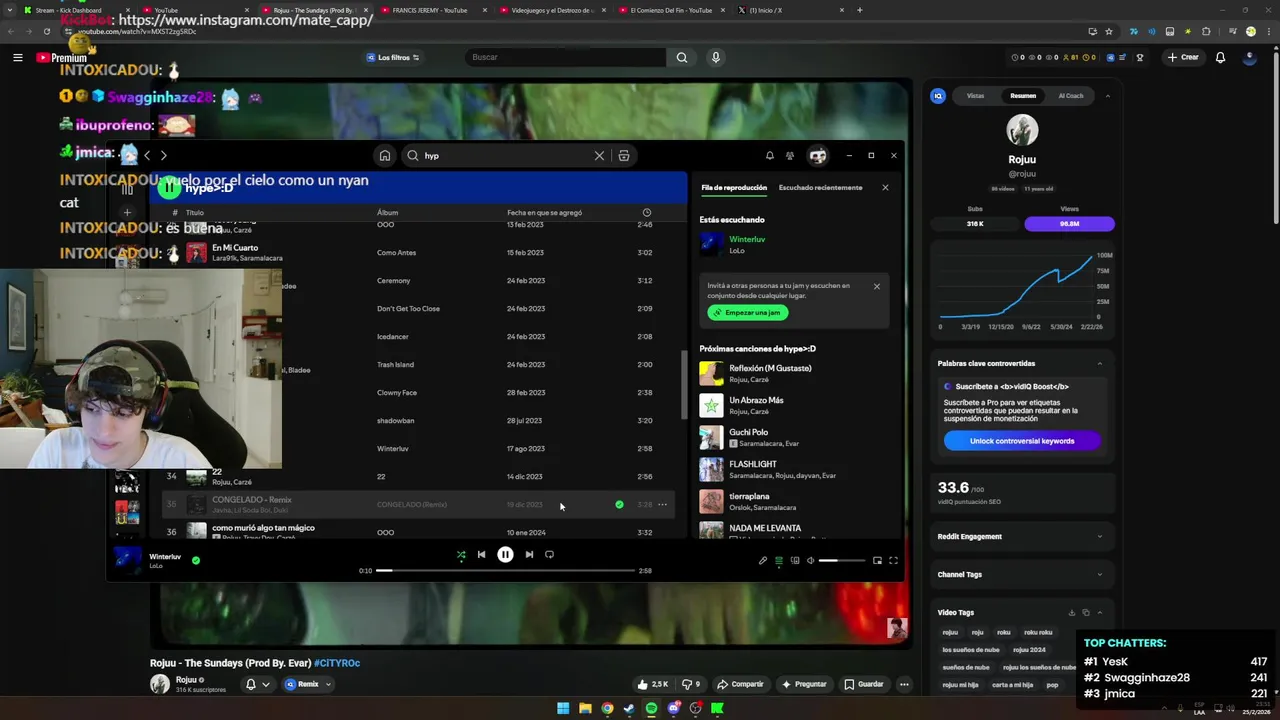Select vidIQ 'Resumen' tab
Image resolution: width=1280 pixels, height=720 pixels.
(x=1023, y=96)
